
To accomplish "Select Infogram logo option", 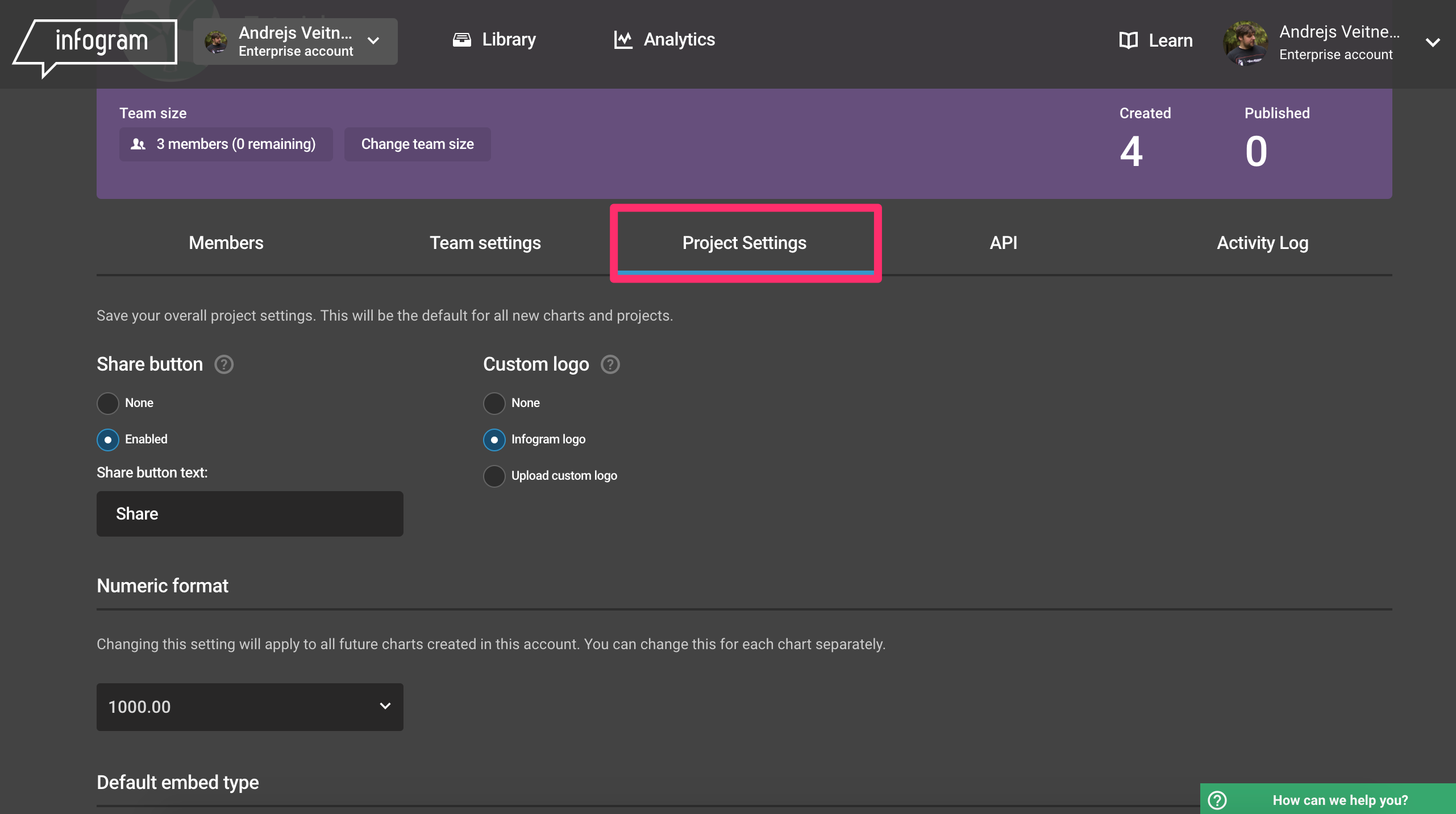I will click(x=494, y=439).
